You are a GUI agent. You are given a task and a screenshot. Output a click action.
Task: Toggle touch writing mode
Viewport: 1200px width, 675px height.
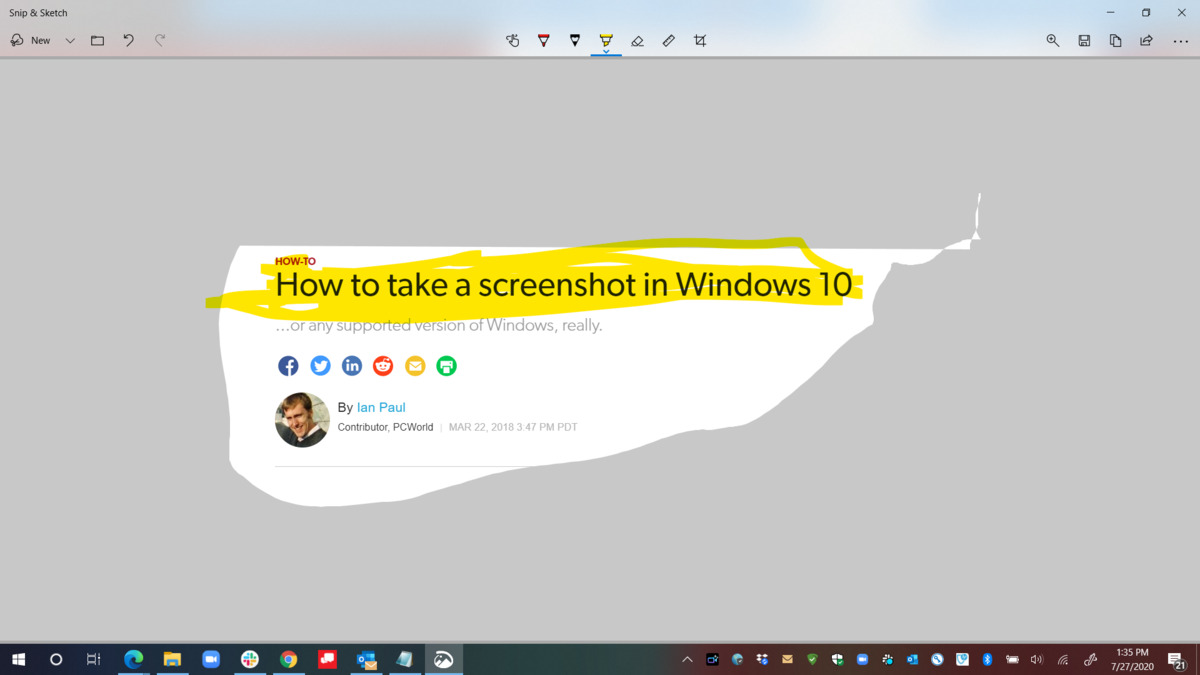click(513, 40)
